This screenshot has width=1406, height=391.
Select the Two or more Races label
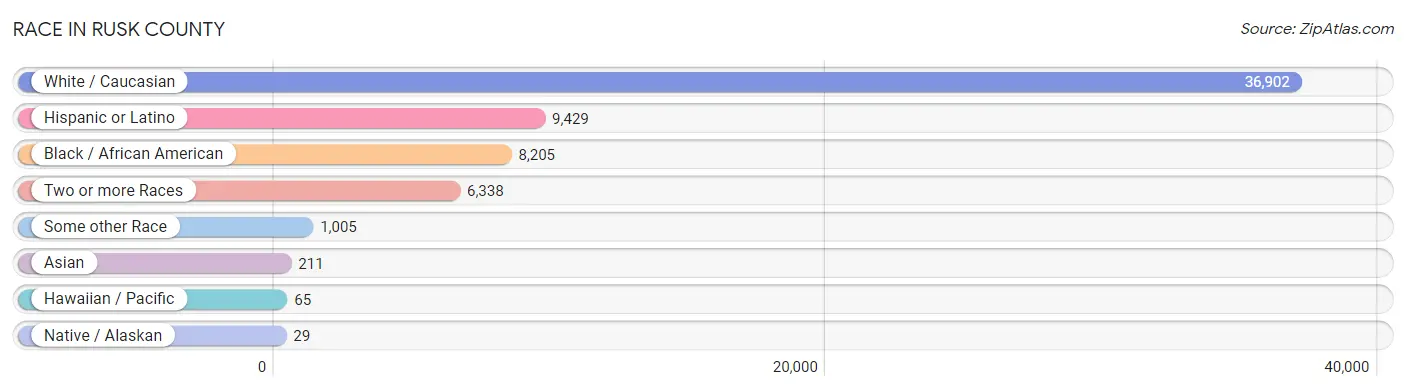pyautogui.click(x=113, y=190)
